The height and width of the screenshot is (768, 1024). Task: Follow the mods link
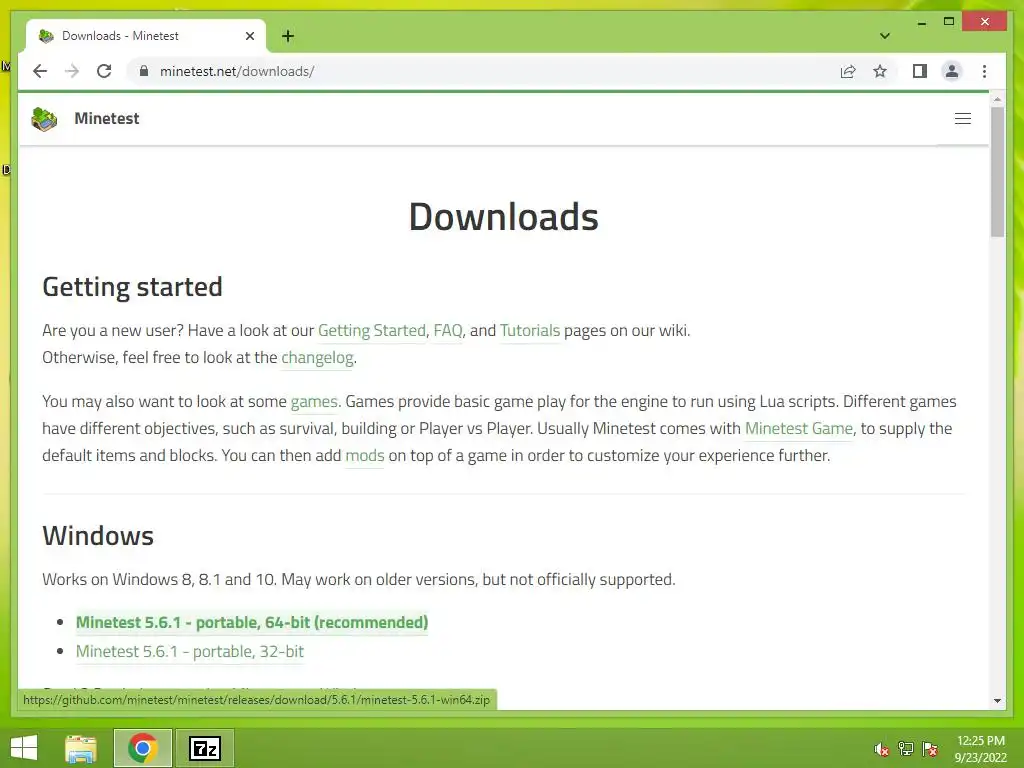pos(364,455)
